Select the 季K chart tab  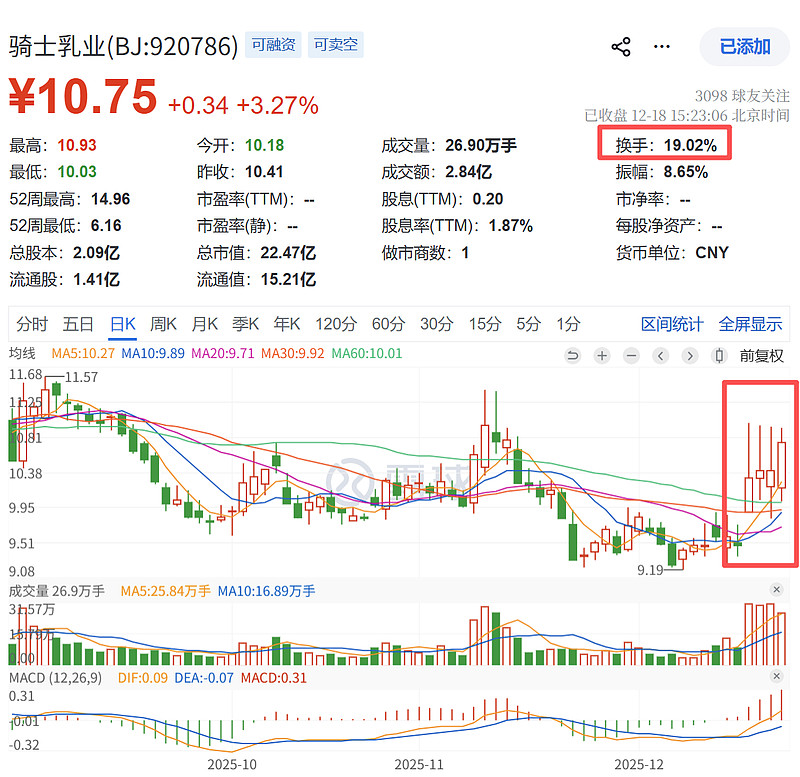pyautogui.click(x=245, y=324)
